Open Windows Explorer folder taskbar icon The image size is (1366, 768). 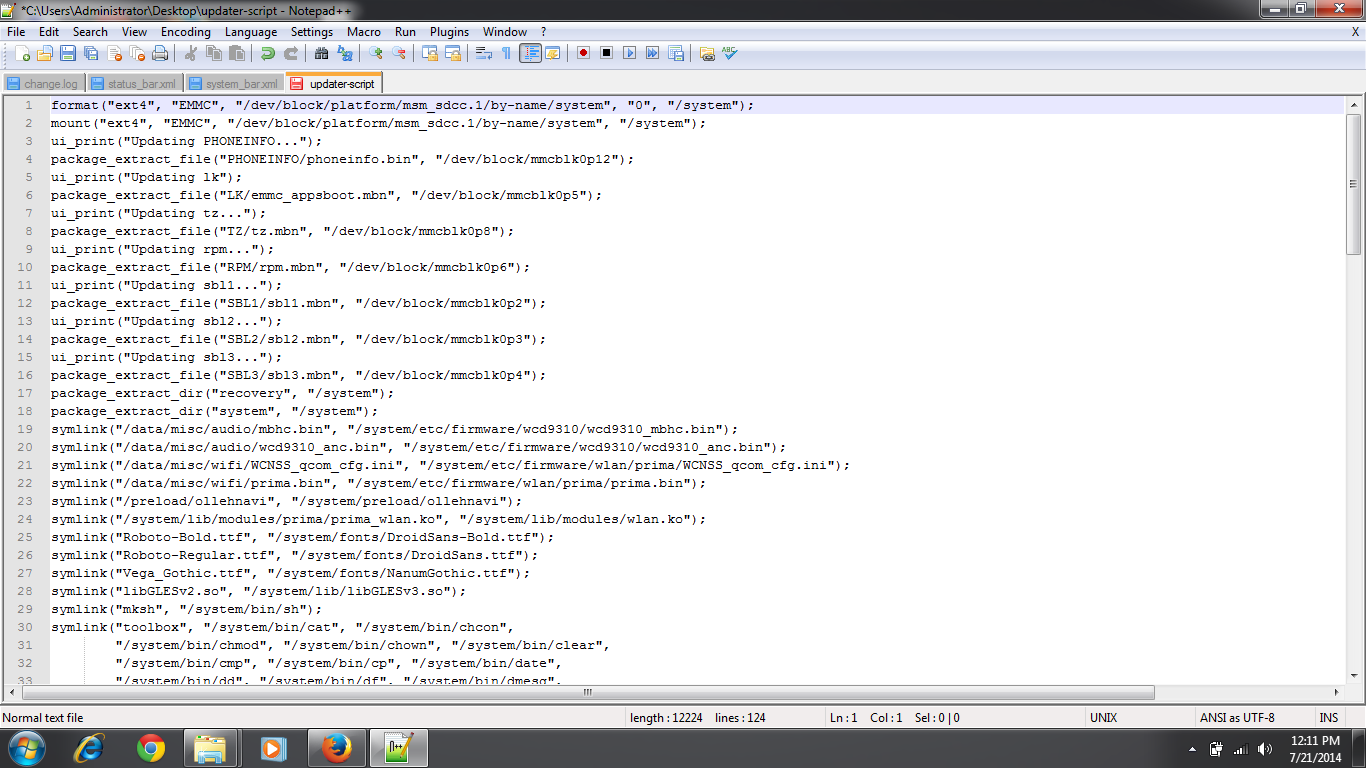211,748
